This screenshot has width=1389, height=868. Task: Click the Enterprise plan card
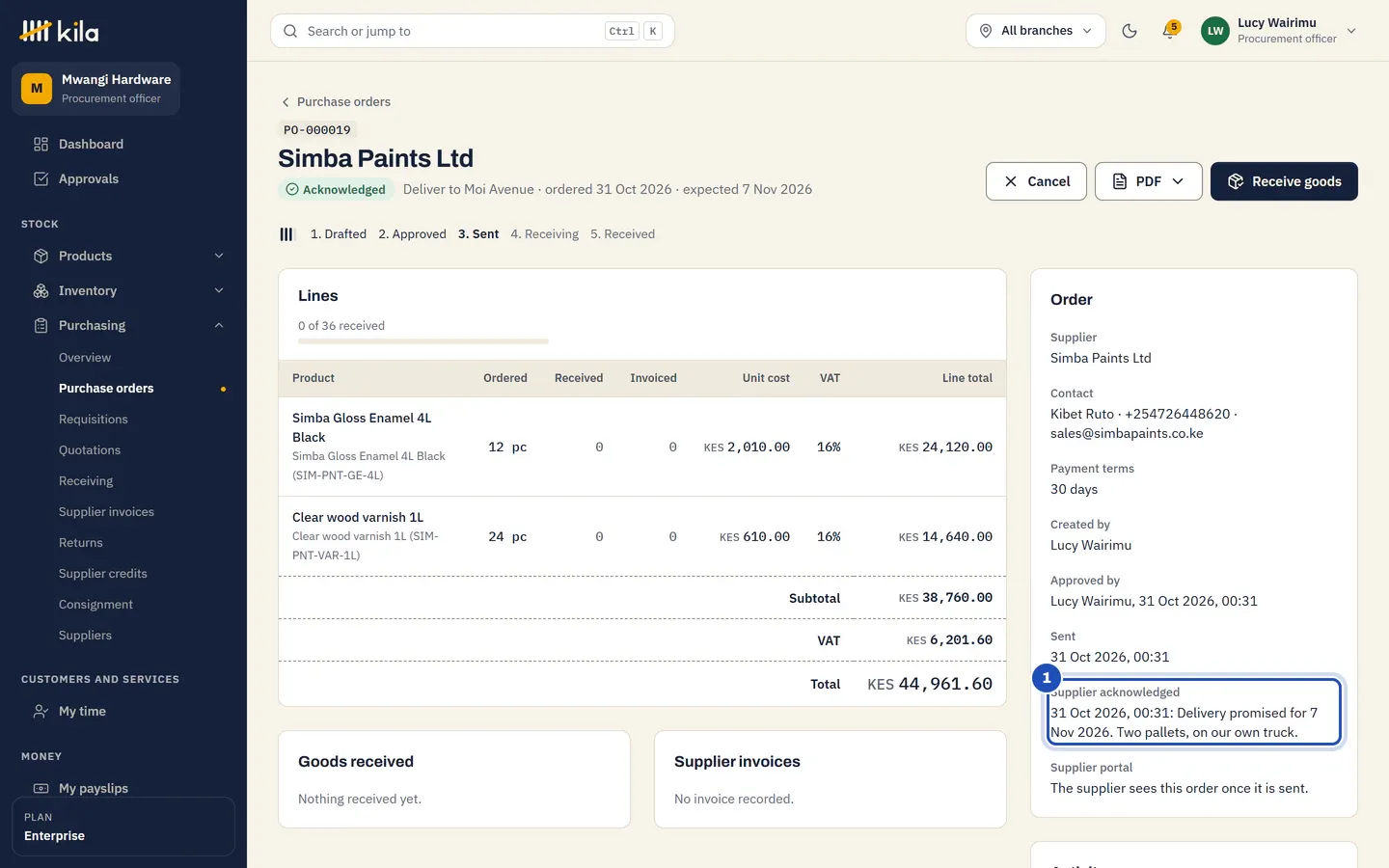tap(123, 827)
